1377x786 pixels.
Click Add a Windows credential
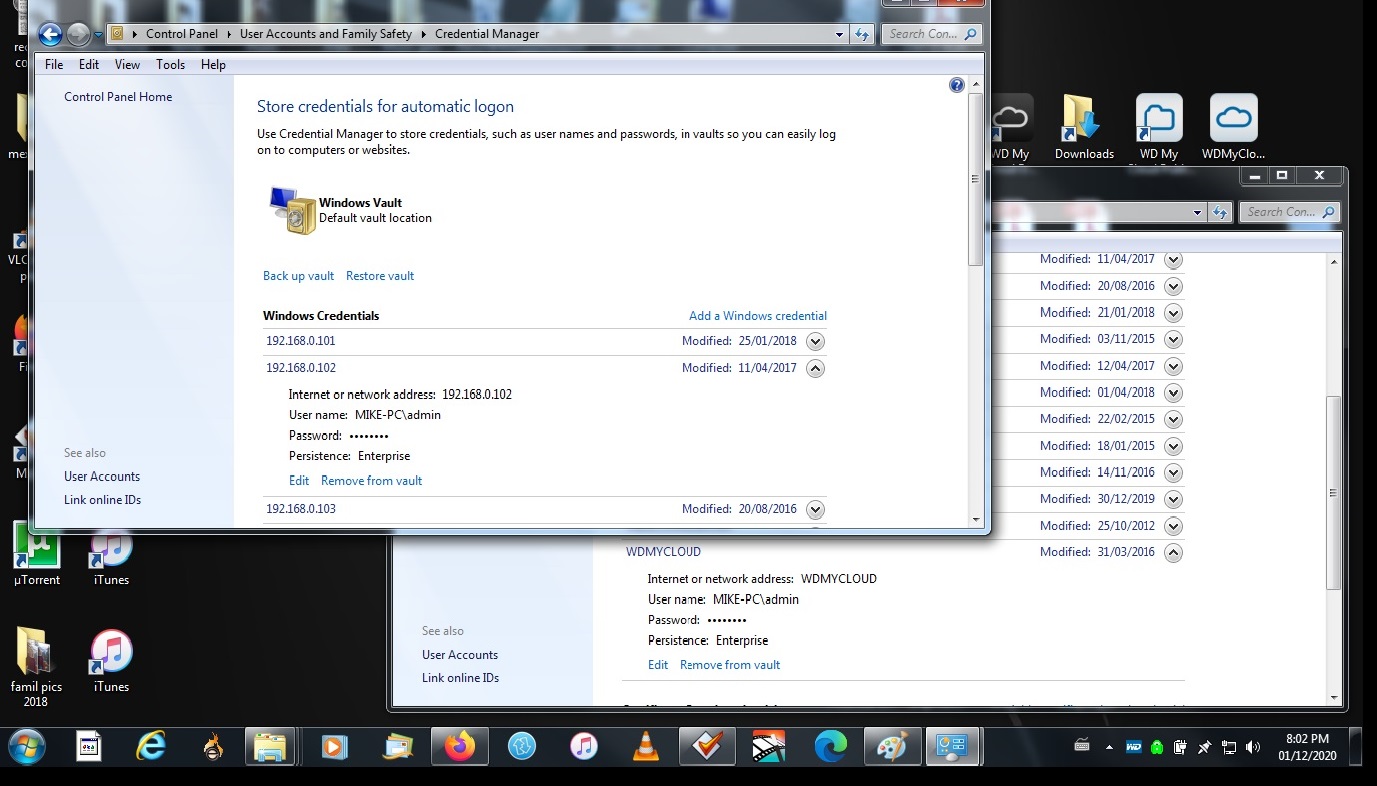click(x=758, y=316)
